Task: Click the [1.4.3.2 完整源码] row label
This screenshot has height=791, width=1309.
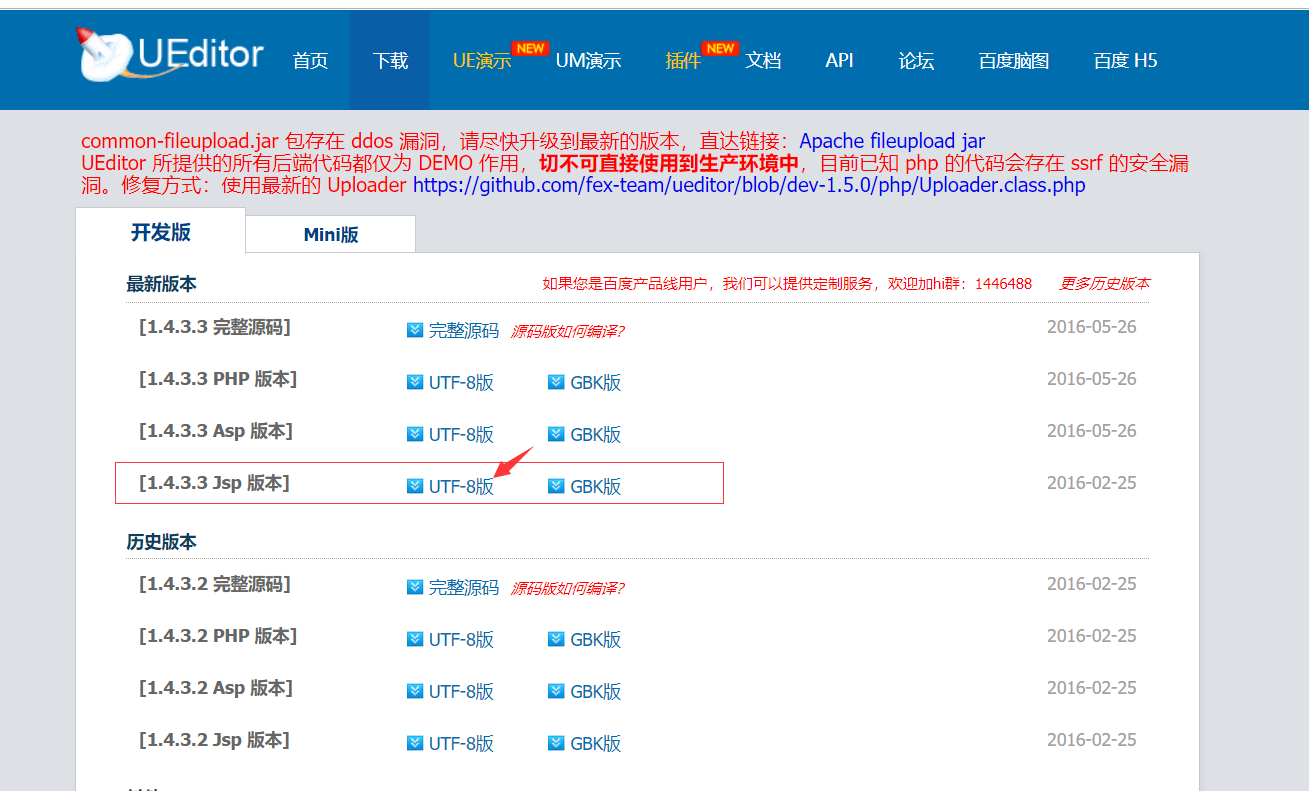Action: (215, 584)
